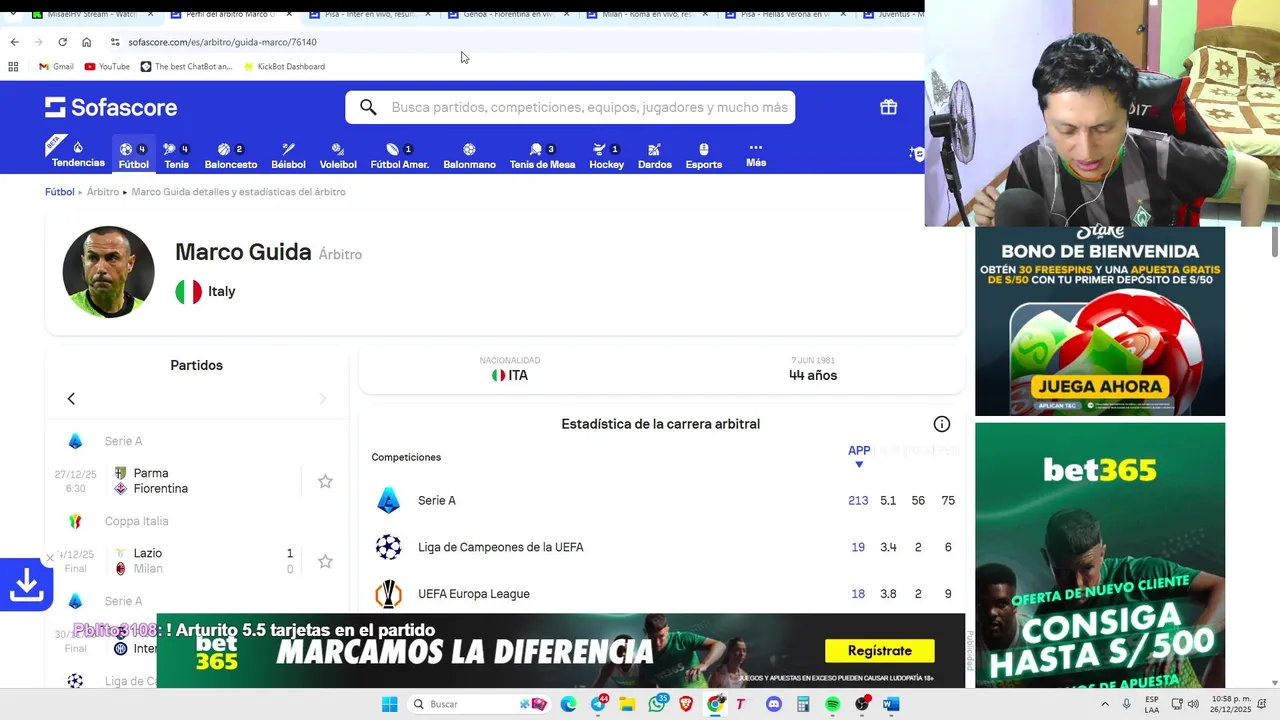This screenshot has width=1280, height=720.
Task: Click the page vertical scrollbar
Action: [1274, 240]
